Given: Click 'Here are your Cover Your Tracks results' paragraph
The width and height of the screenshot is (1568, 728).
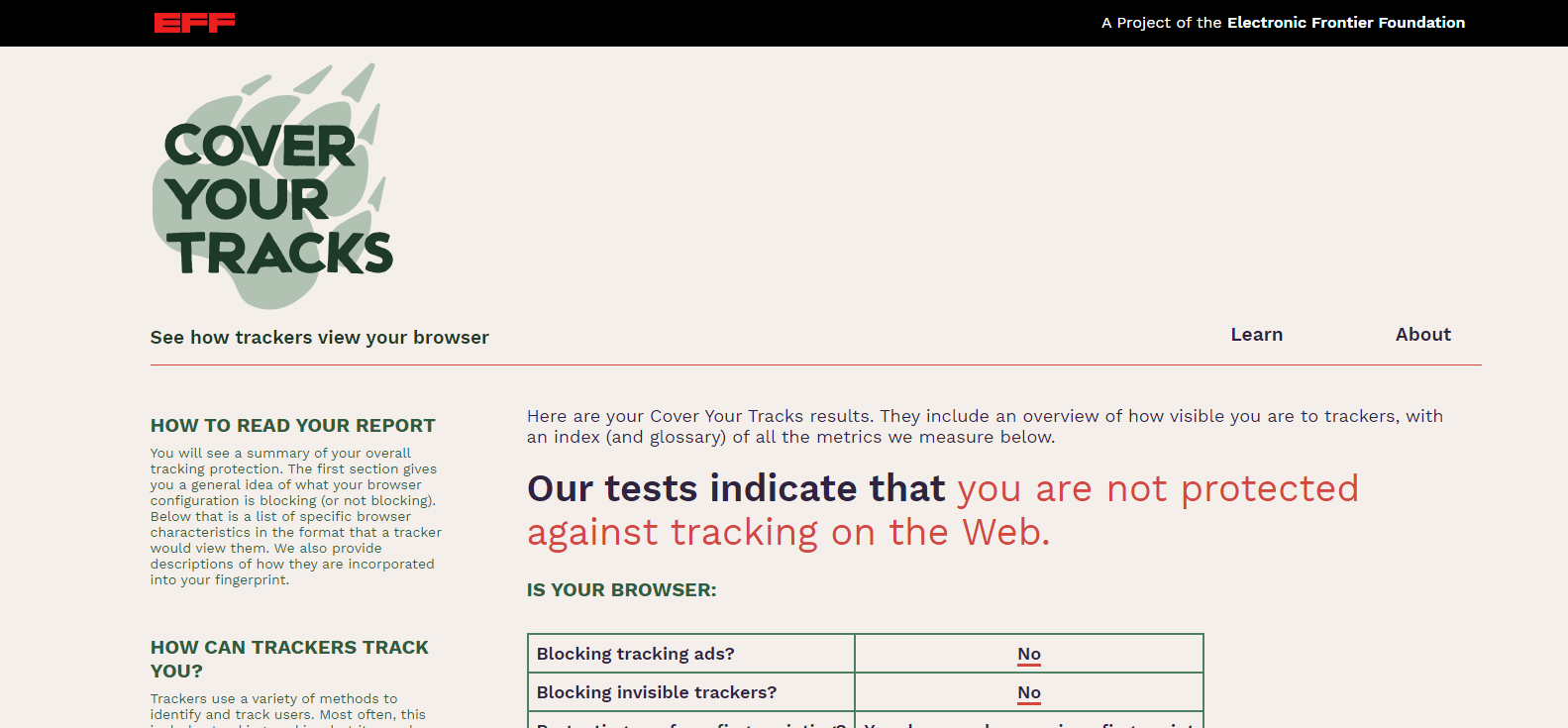Looking at the screenshot, I should click(x=985, y=427).
